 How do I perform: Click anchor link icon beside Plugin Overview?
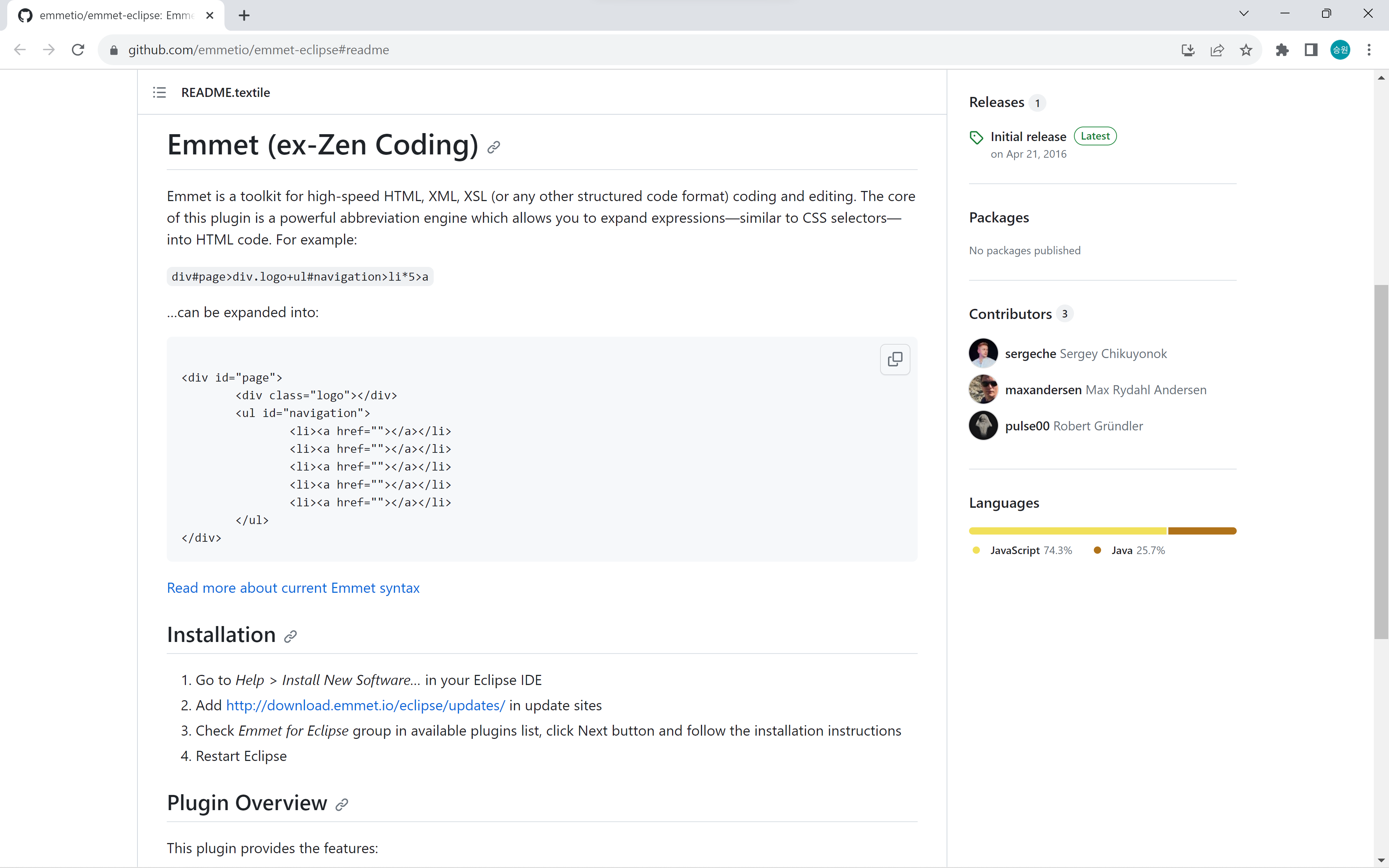[x=341, y=804]
